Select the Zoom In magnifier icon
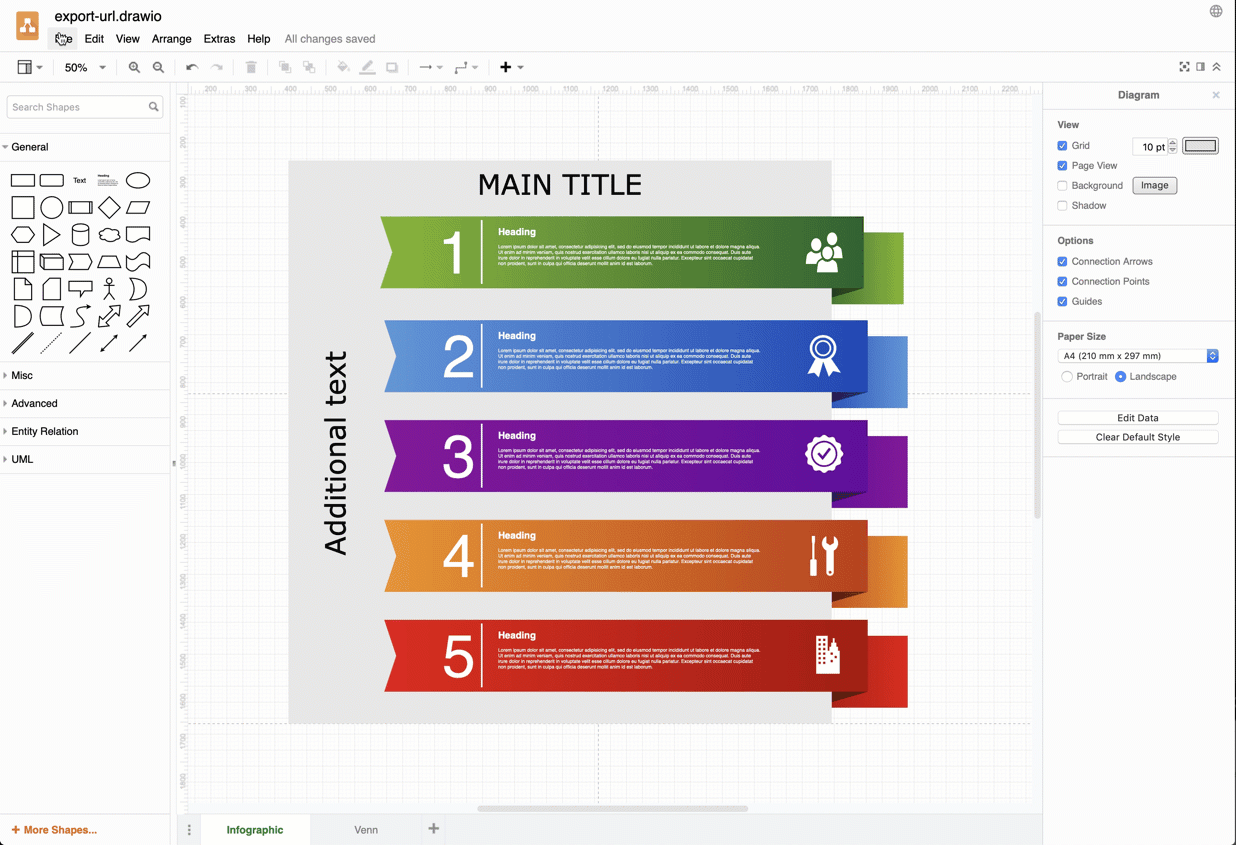The image size is (1236, 845). (134, 67)
